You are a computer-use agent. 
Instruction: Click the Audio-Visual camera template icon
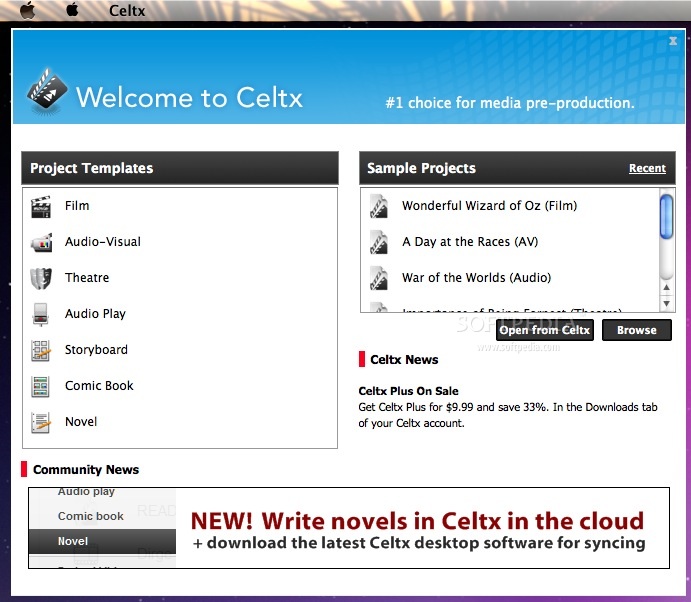click(x=41, y=243)
